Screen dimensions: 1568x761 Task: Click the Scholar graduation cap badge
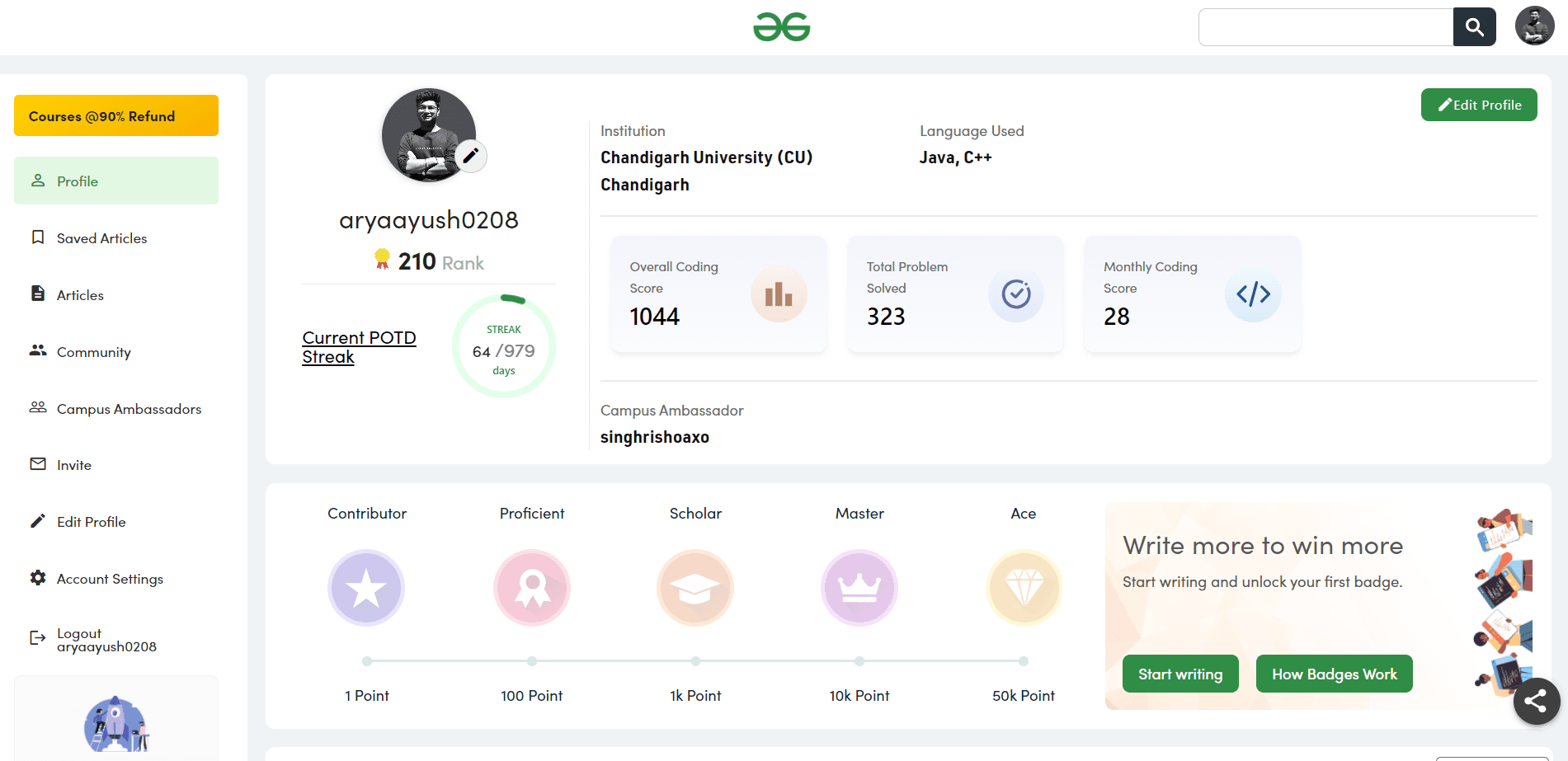tap(695, 588)
